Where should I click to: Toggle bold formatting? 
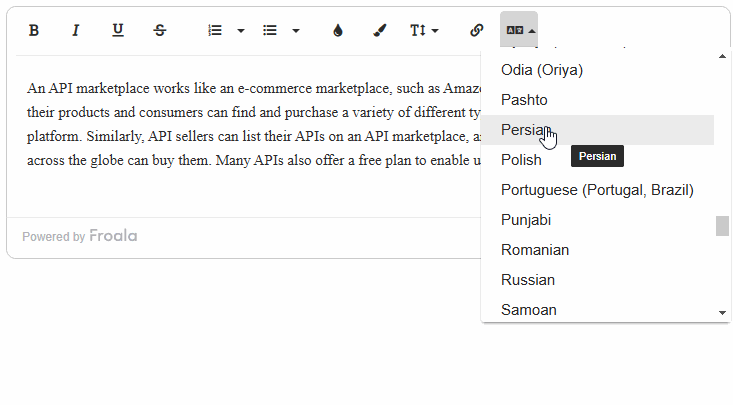[x=34, y=30]
